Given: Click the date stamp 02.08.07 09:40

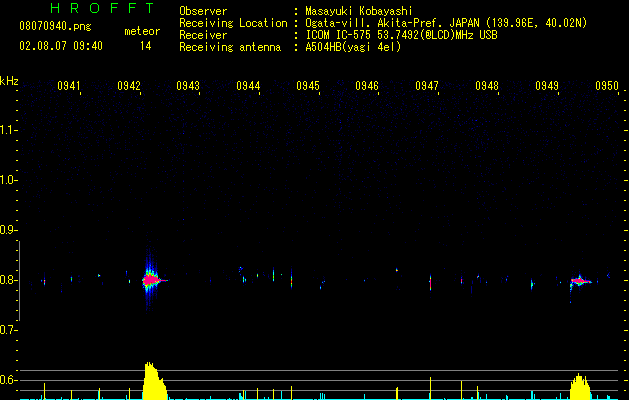Looking at the screenshot, I should pos(61,46).
